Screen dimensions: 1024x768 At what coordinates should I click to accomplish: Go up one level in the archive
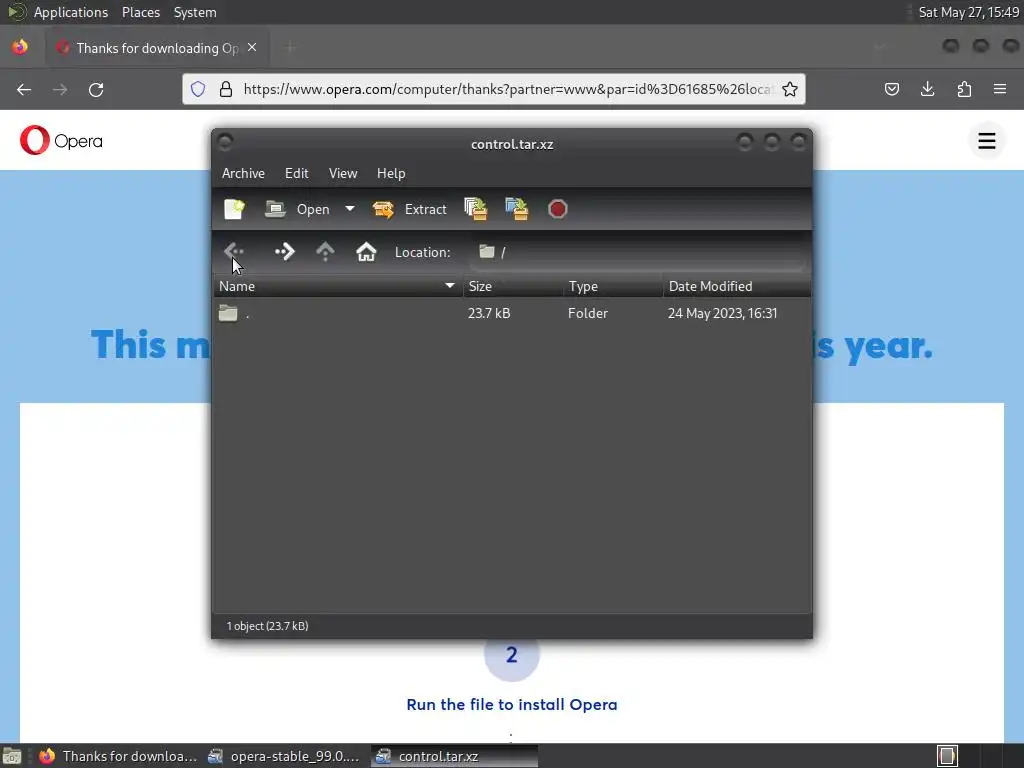pos(325,251)
